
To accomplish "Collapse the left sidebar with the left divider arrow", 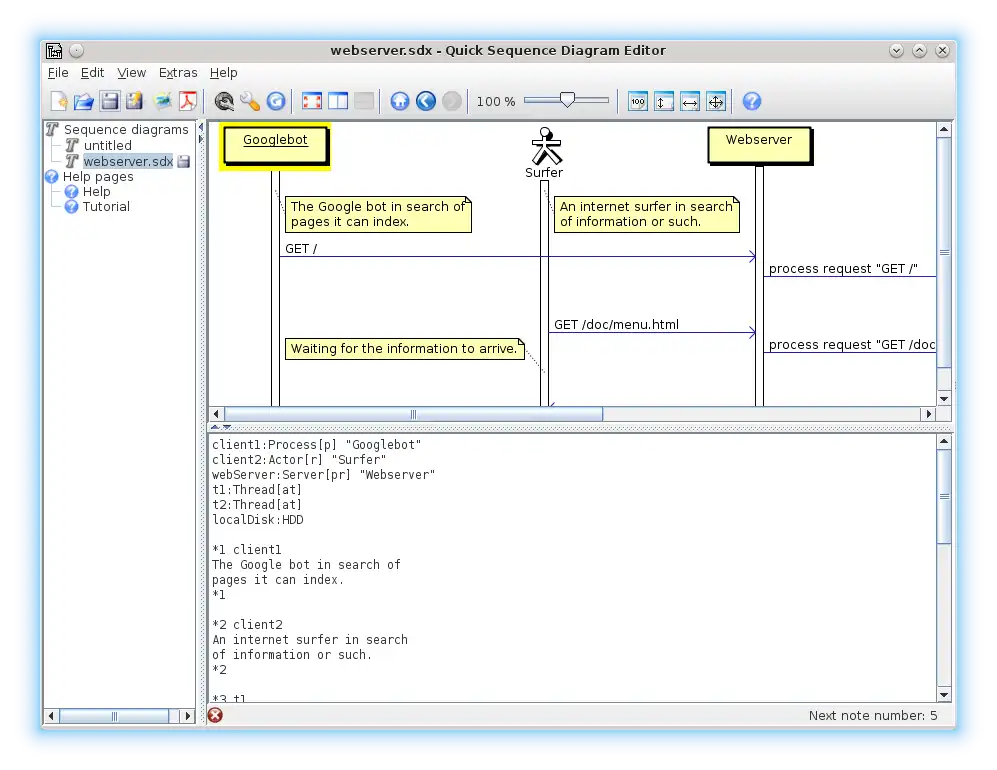I will tap(201, 127).
